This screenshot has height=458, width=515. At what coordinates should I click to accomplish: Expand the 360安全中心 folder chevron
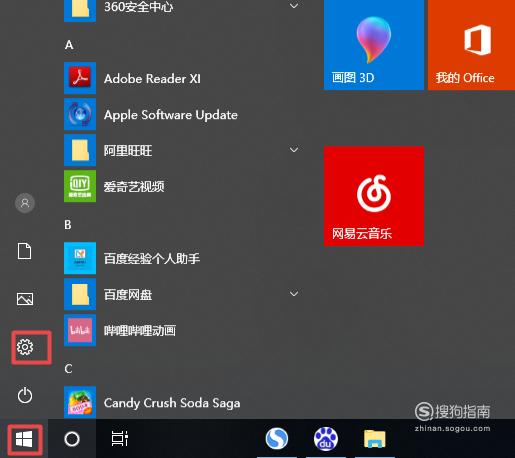[294, 5]
